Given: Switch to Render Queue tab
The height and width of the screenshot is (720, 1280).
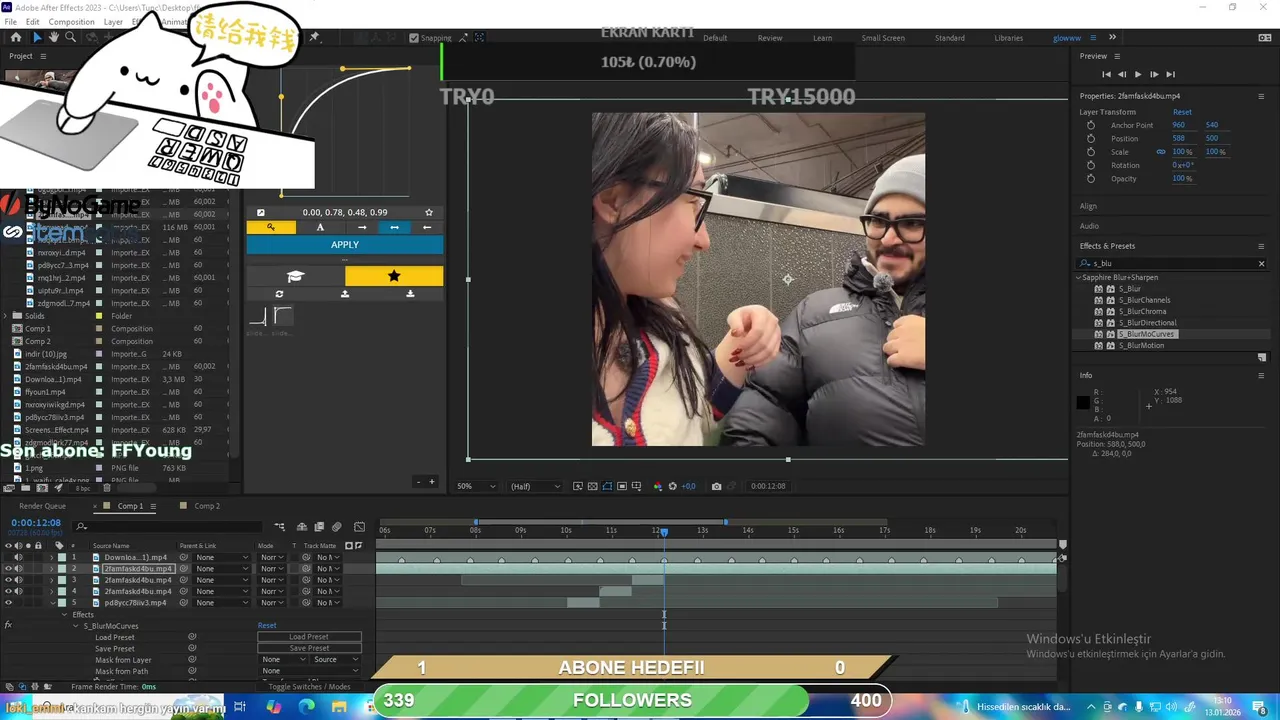Looking at the screenshot, I should tap(42, 506).
